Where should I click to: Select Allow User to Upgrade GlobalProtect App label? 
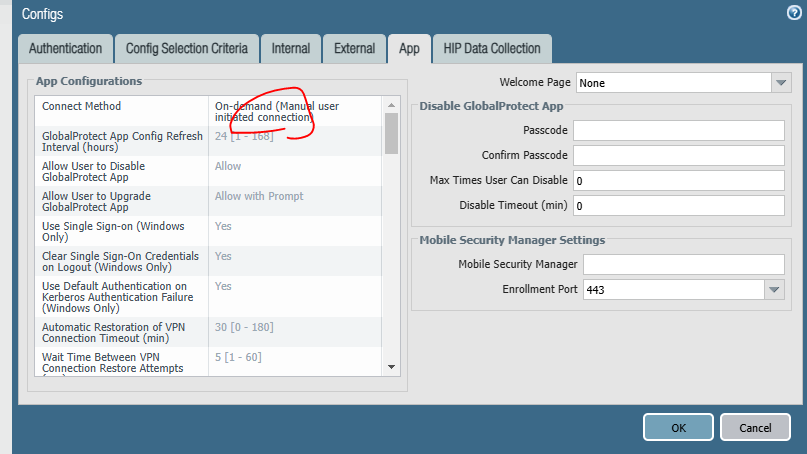click(x=96, y=201)
